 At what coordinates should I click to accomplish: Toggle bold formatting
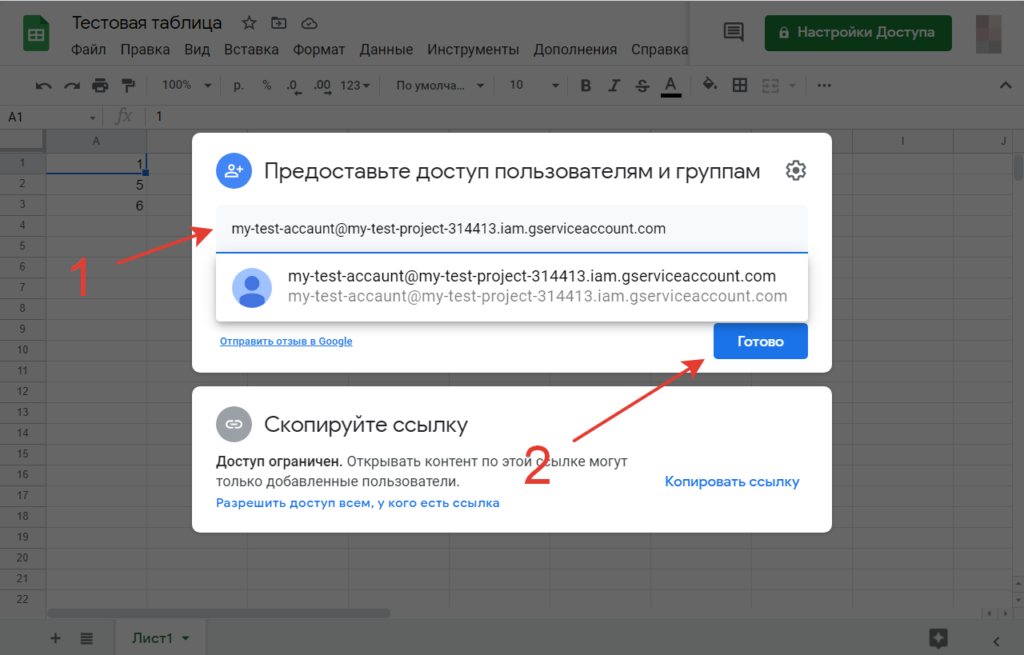[586, 85]
